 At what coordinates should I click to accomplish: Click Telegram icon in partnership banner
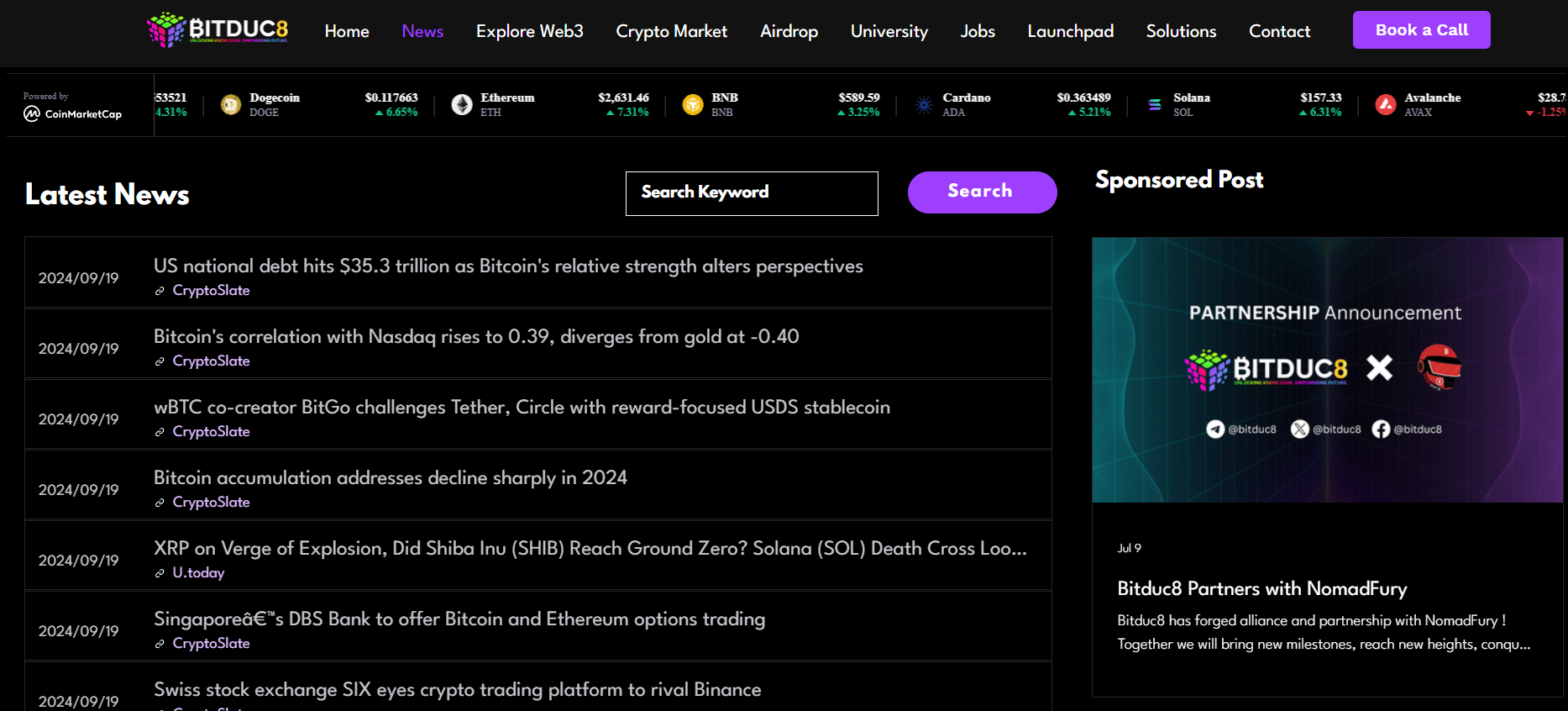click(1215, 429)
